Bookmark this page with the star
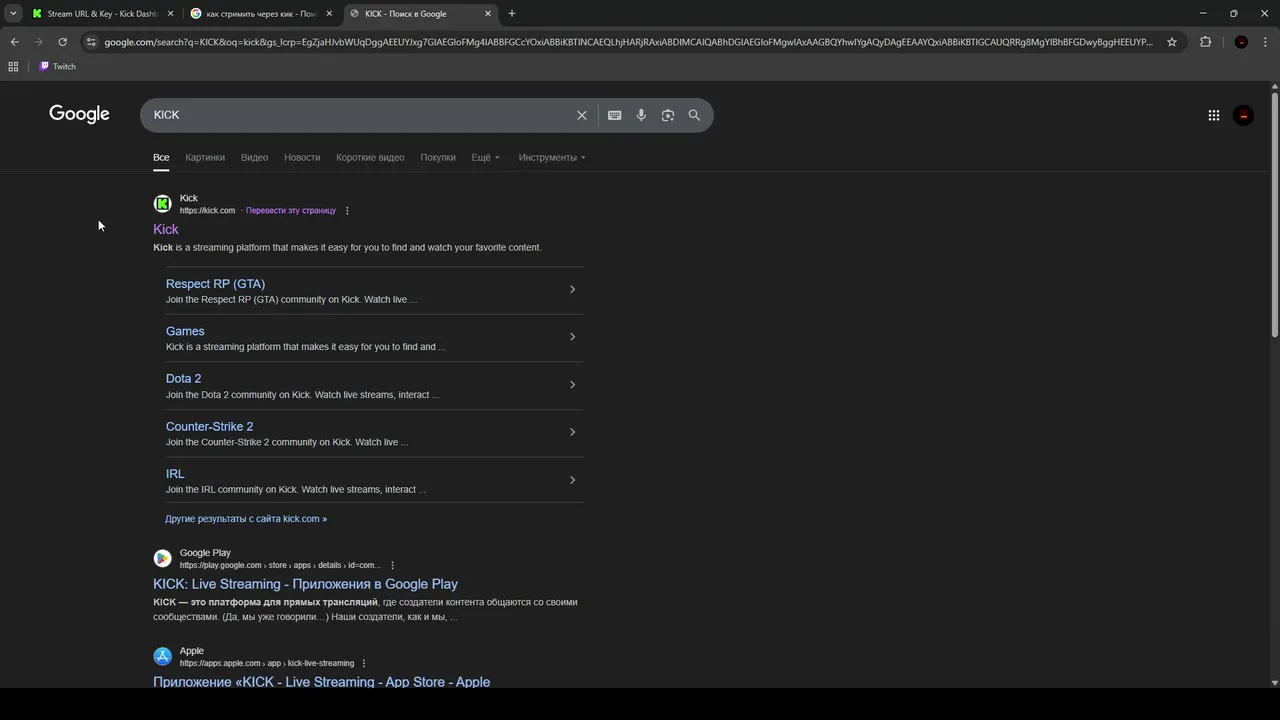The image size is (1280, 720). [x=1172, y=42]
